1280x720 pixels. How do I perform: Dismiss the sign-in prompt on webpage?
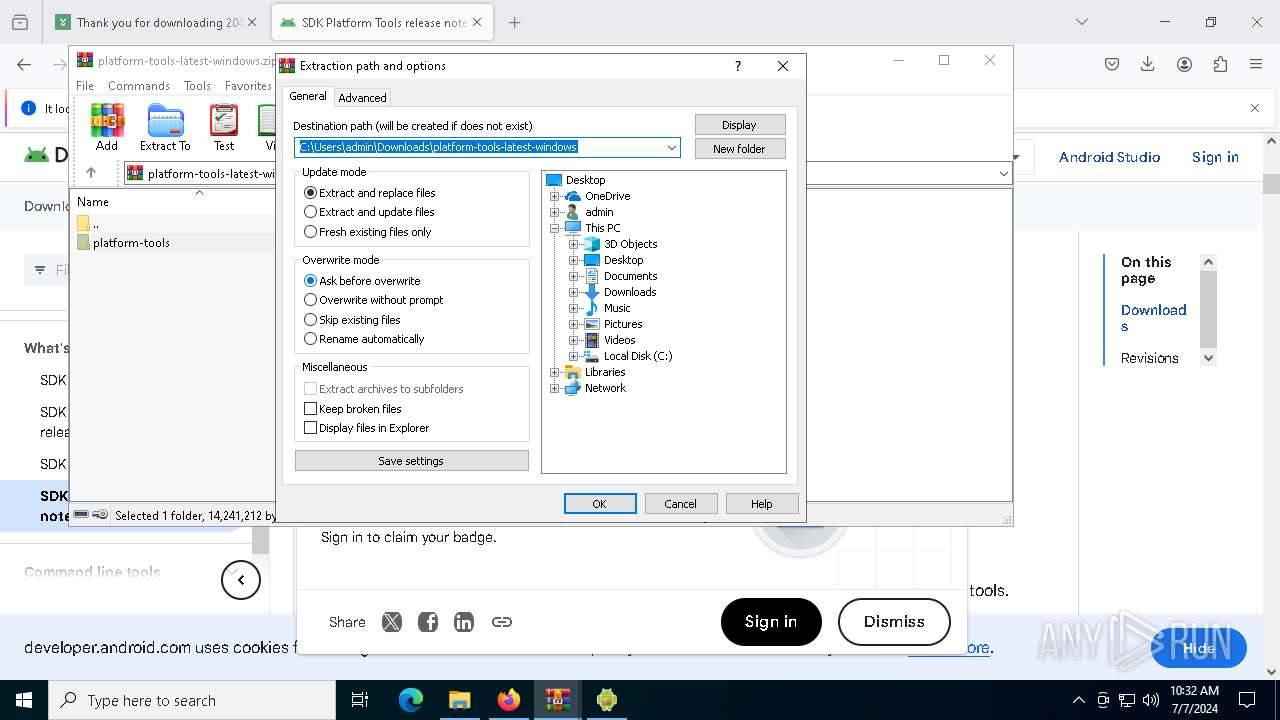[x=894, y=622]
